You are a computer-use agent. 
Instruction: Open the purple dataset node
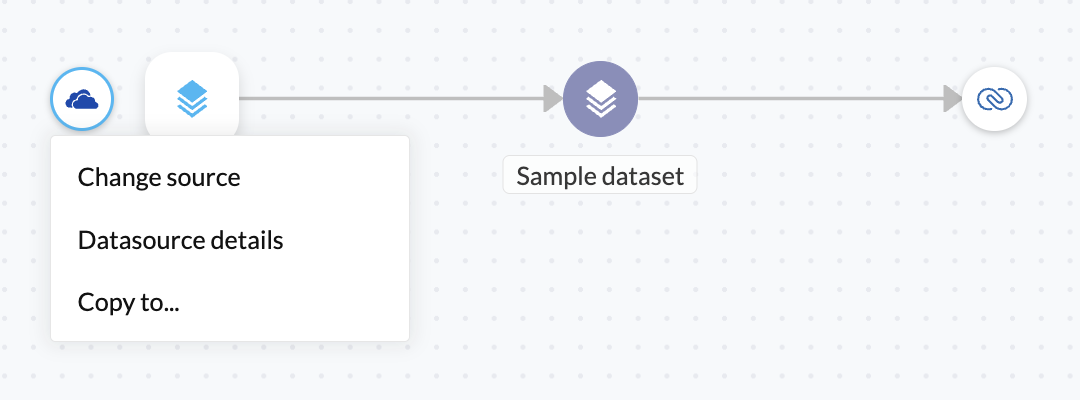(600, 98)
